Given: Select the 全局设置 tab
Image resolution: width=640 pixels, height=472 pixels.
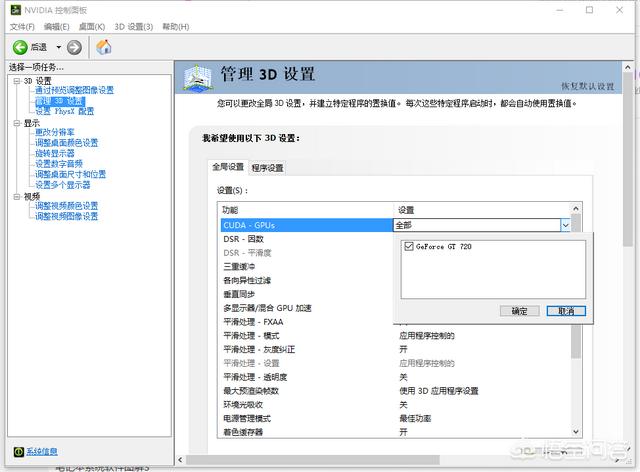Looking at the screenshot, I should click(x=227, y=166).
